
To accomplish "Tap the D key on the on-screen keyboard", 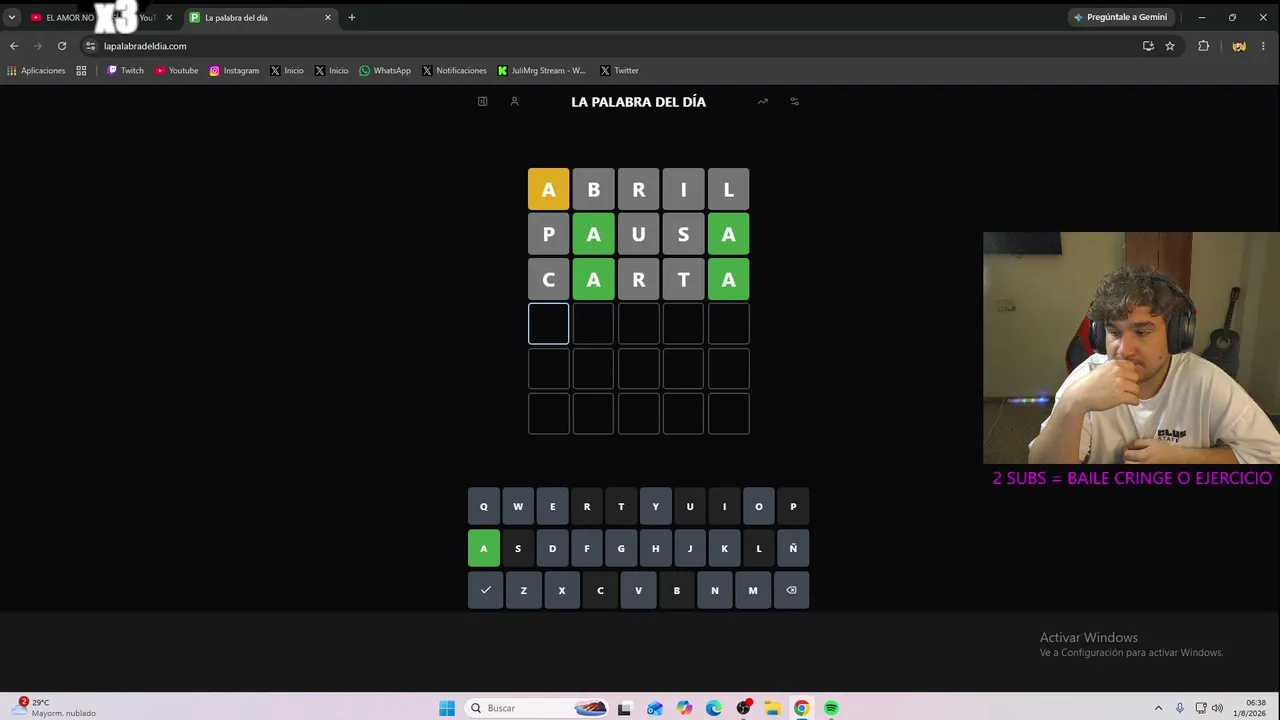I will 552,548.
